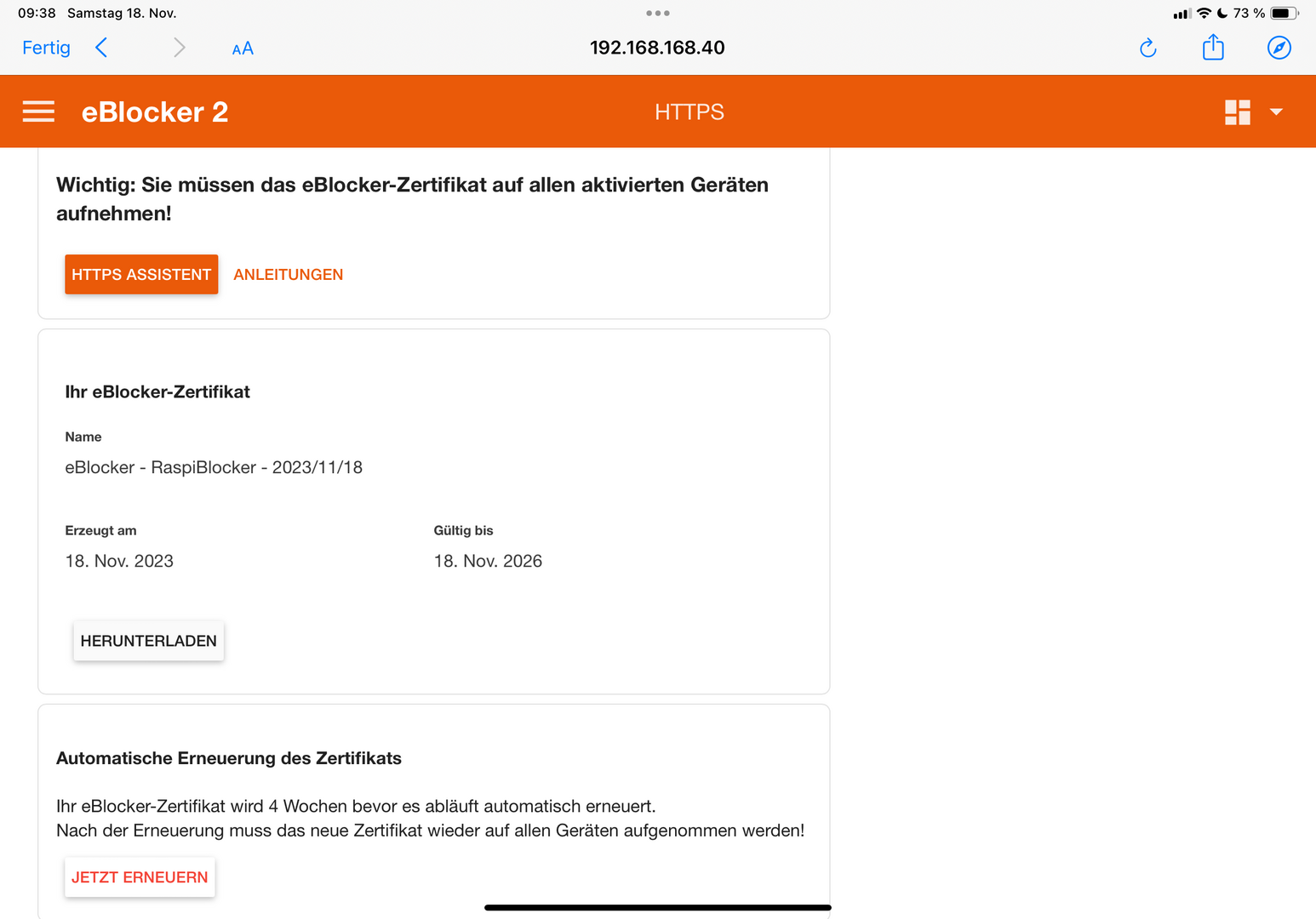Tap the 192.168.168.40 address field
1316x919 pixels.
coord(657,48)
